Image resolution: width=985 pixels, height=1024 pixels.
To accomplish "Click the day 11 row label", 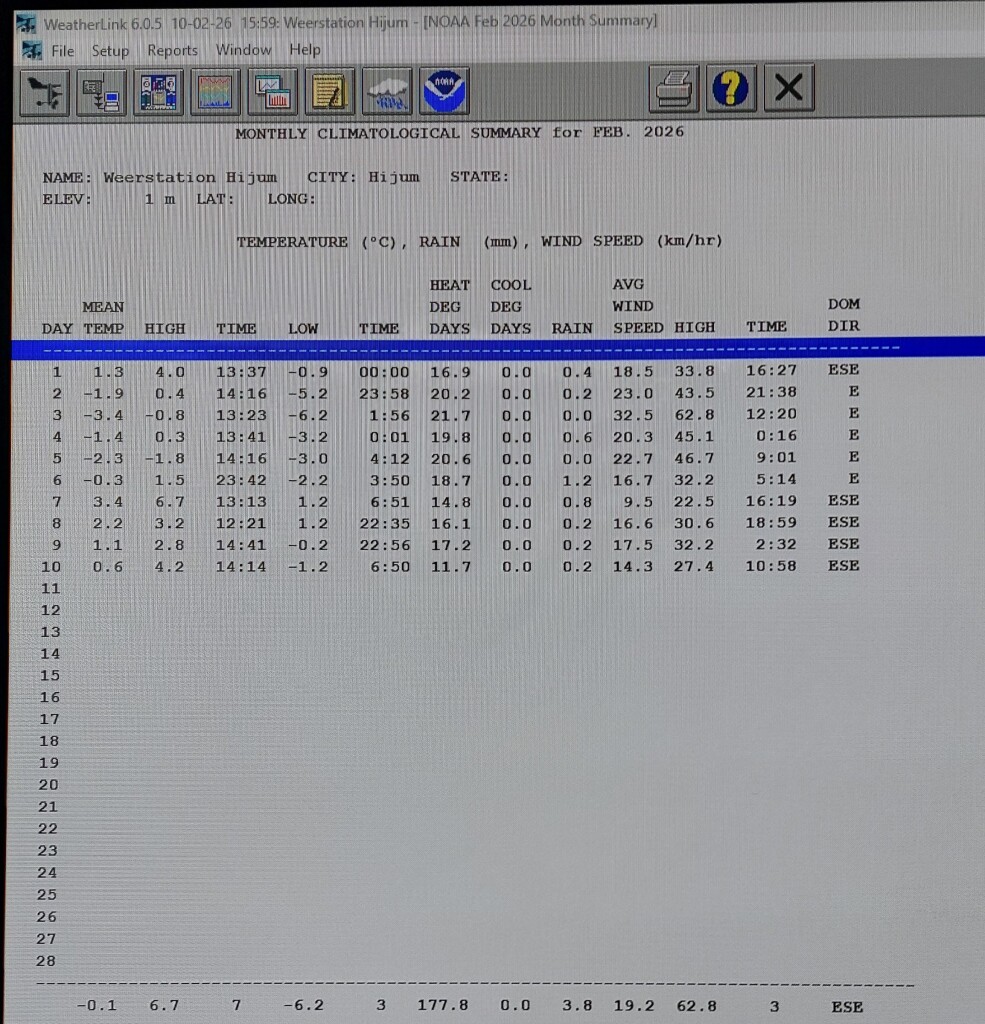I will (x=50, y=588).
